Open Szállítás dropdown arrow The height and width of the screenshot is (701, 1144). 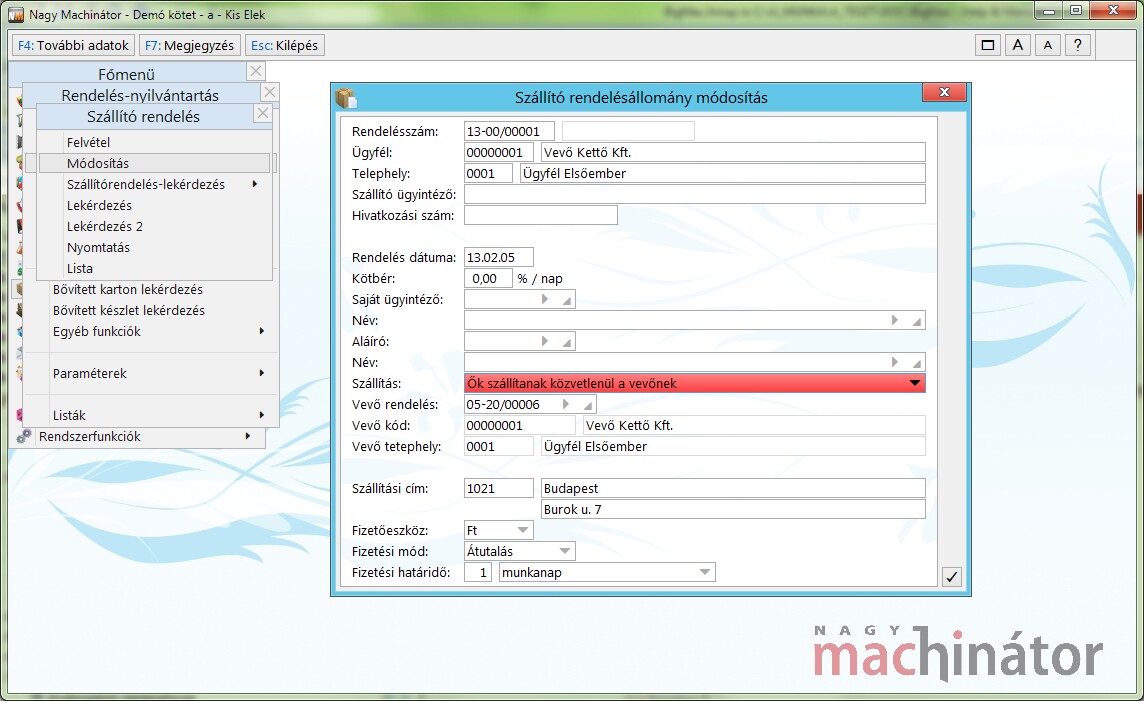pos(915,384)
